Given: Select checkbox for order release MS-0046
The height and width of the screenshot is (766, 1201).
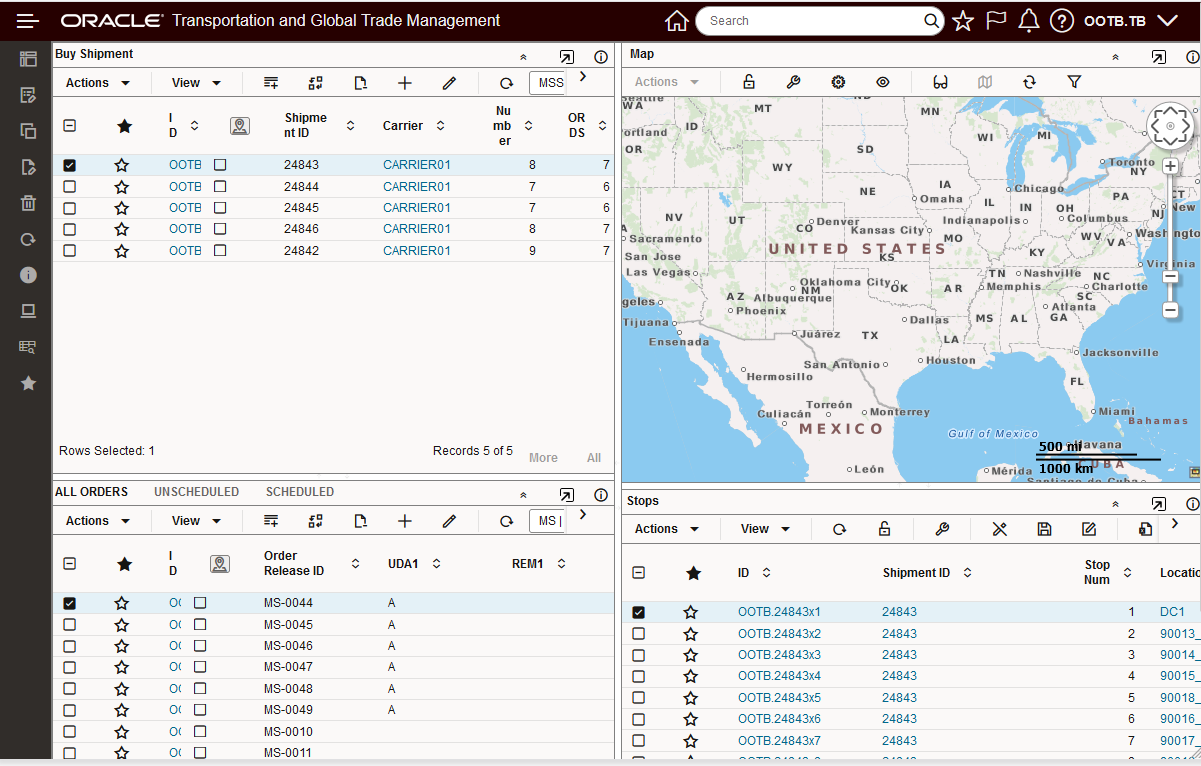Looking at the screenshot, I should 69,646.
